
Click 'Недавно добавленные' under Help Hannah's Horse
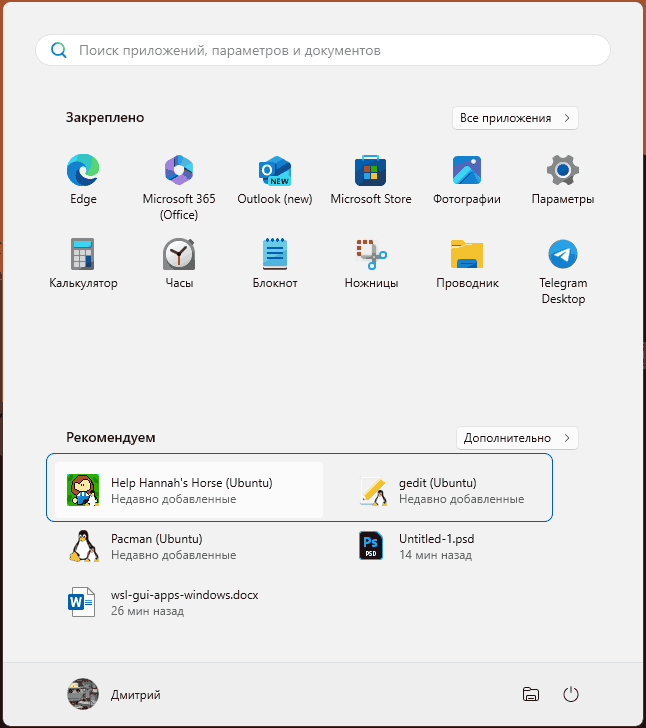point(174,499)
